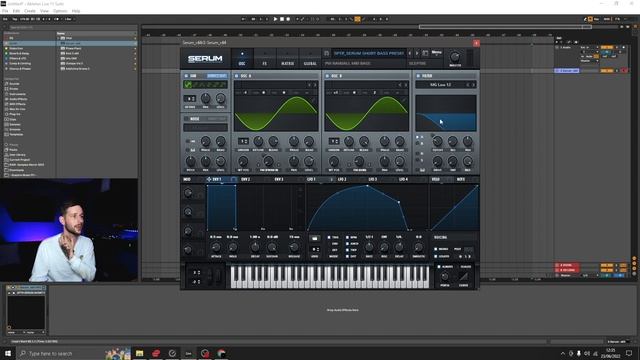Toggle LFO DOT checkbox
This screenshot has height=360, width=640.
[347, 256]
